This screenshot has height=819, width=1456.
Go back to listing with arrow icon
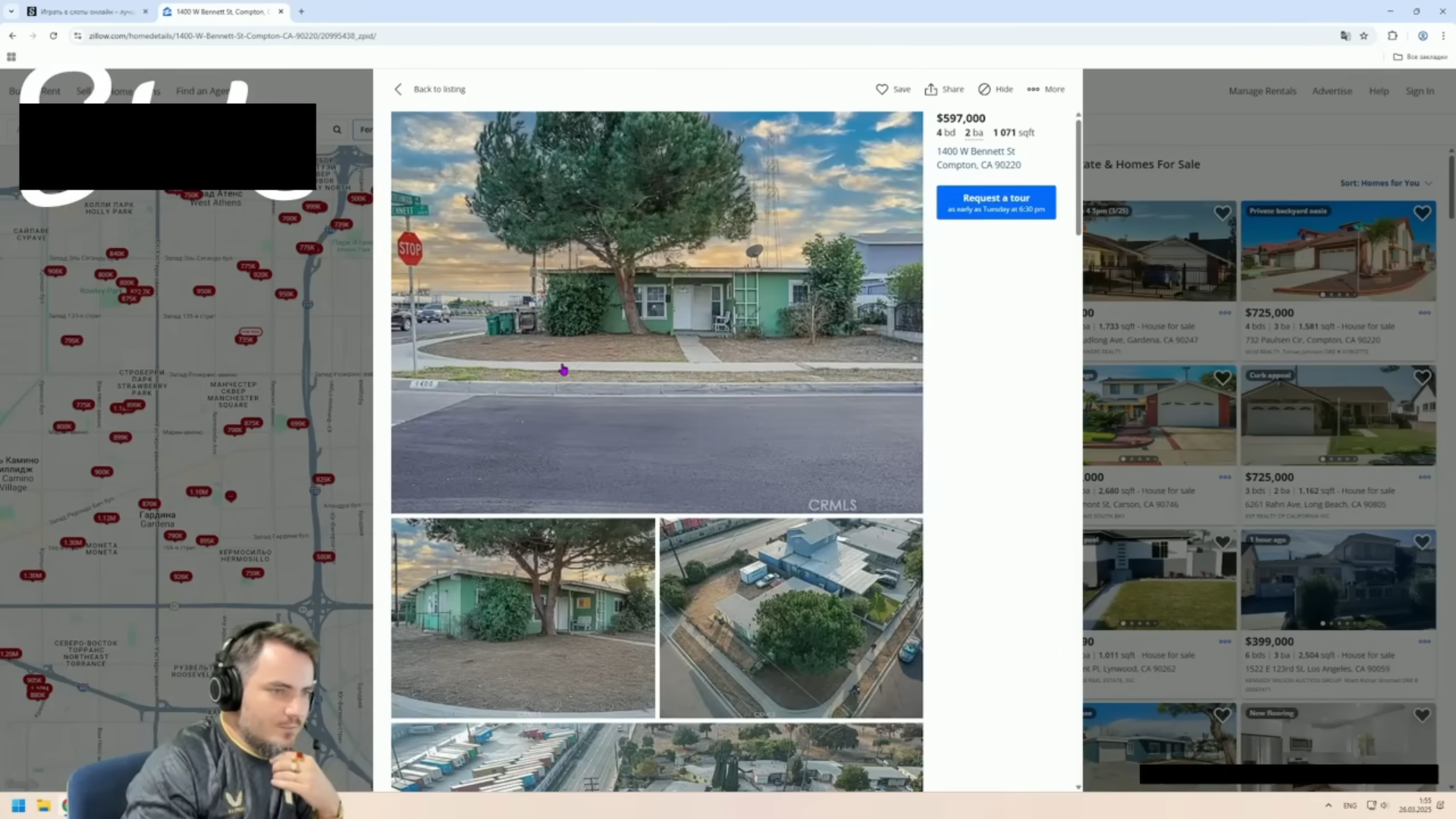click(x=429, y=89)
